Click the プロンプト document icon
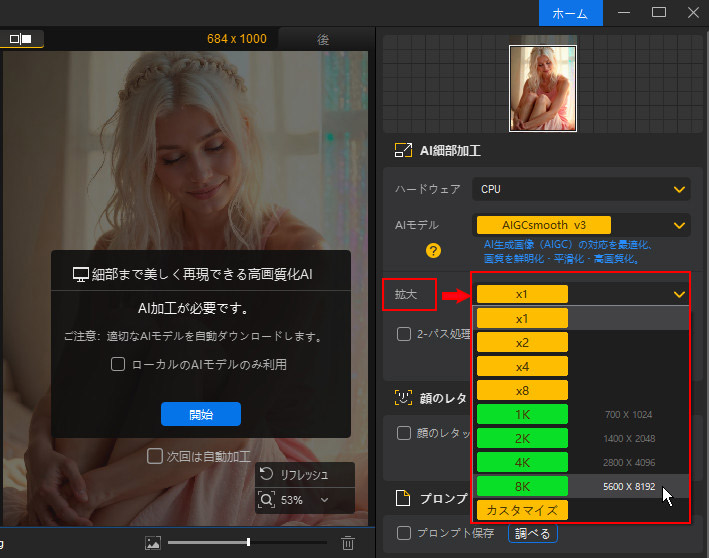Screen dimensions: 709x558 point(403,498)
